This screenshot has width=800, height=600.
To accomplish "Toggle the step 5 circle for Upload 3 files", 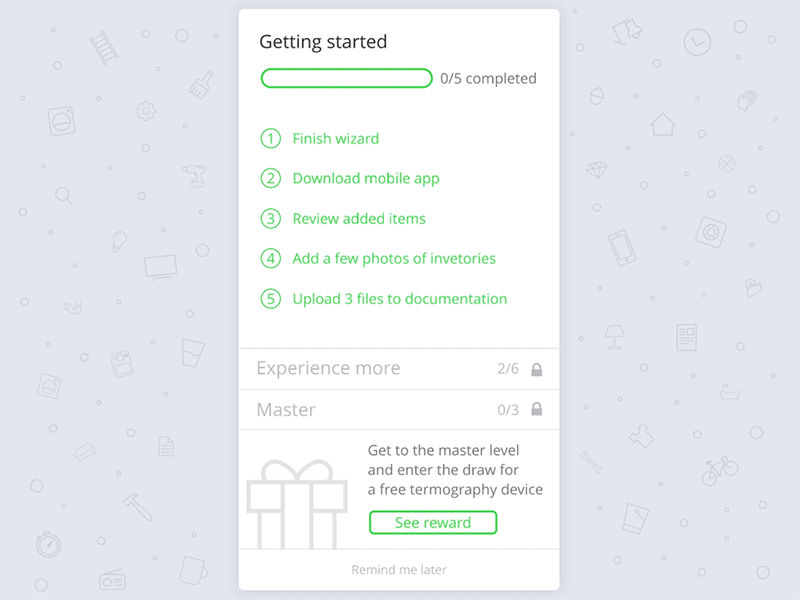I will tap(271, 298).
